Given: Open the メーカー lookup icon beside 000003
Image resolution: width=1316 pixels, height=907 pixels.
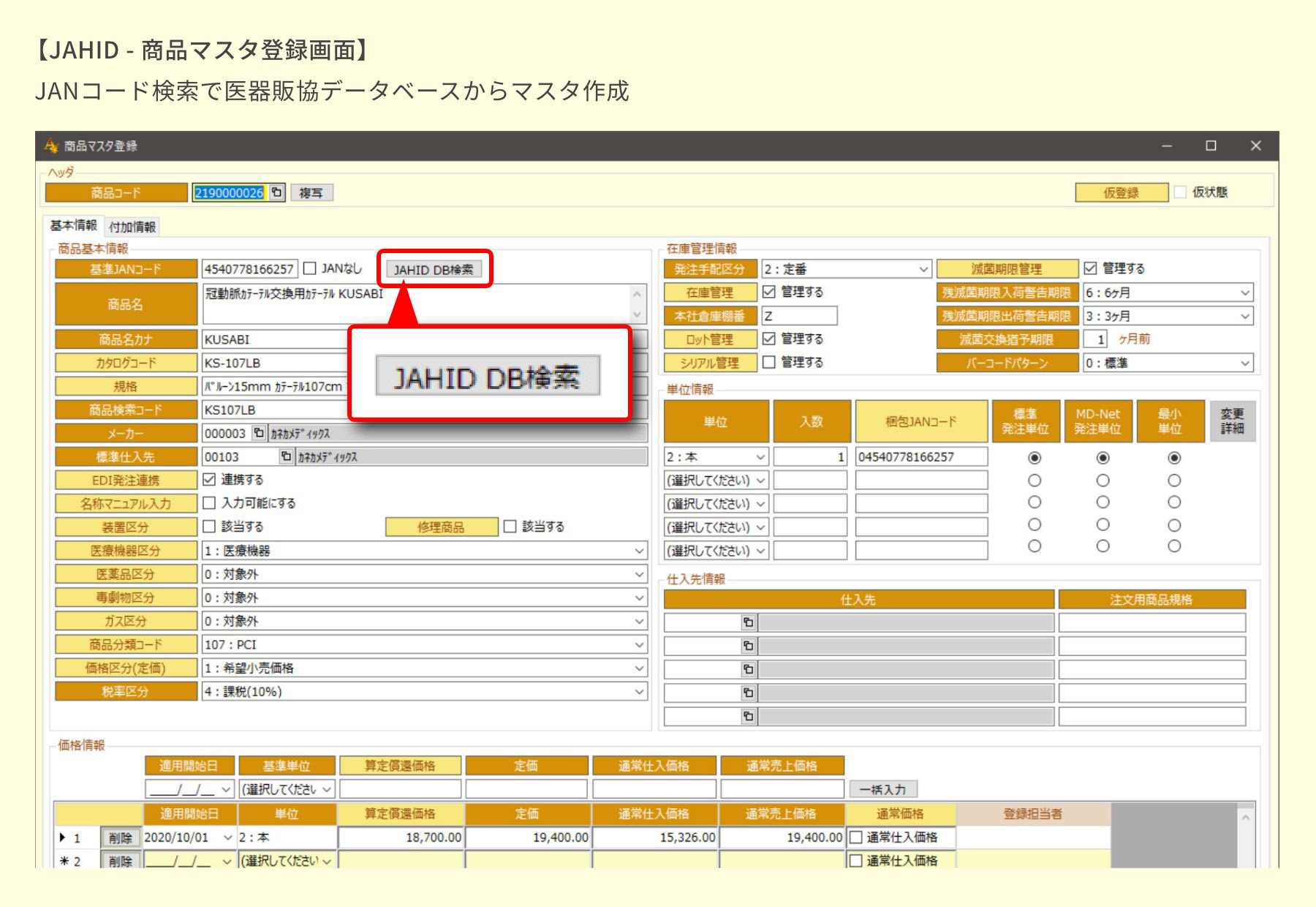Looking at the screenshot, I should coord(259,433).
